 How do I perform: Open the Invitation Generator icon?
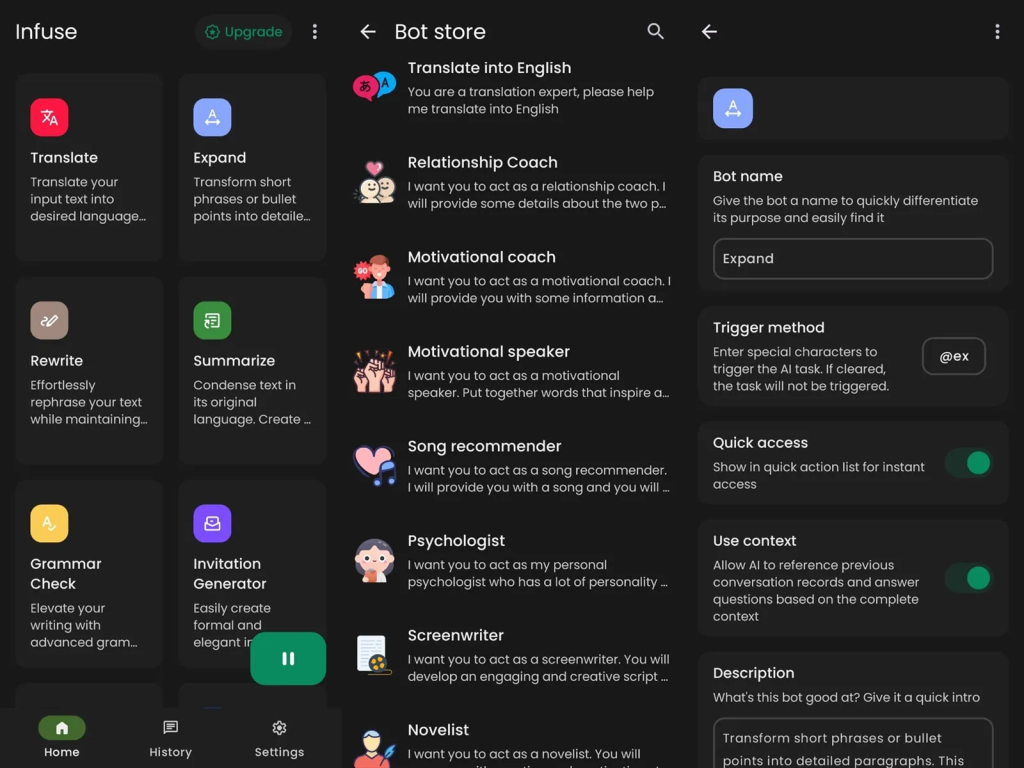(212, 523)
